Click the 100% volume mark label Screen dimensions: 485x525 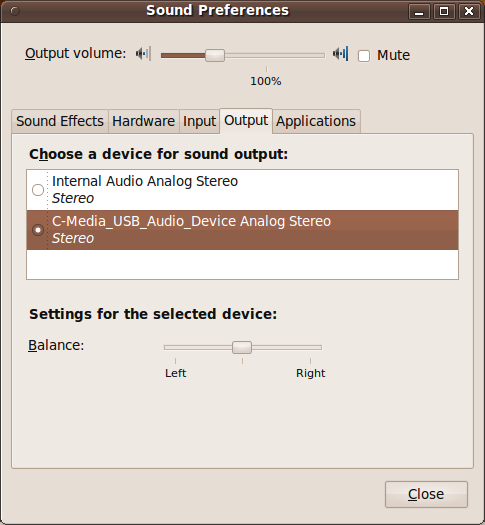[x=266, y=81]
